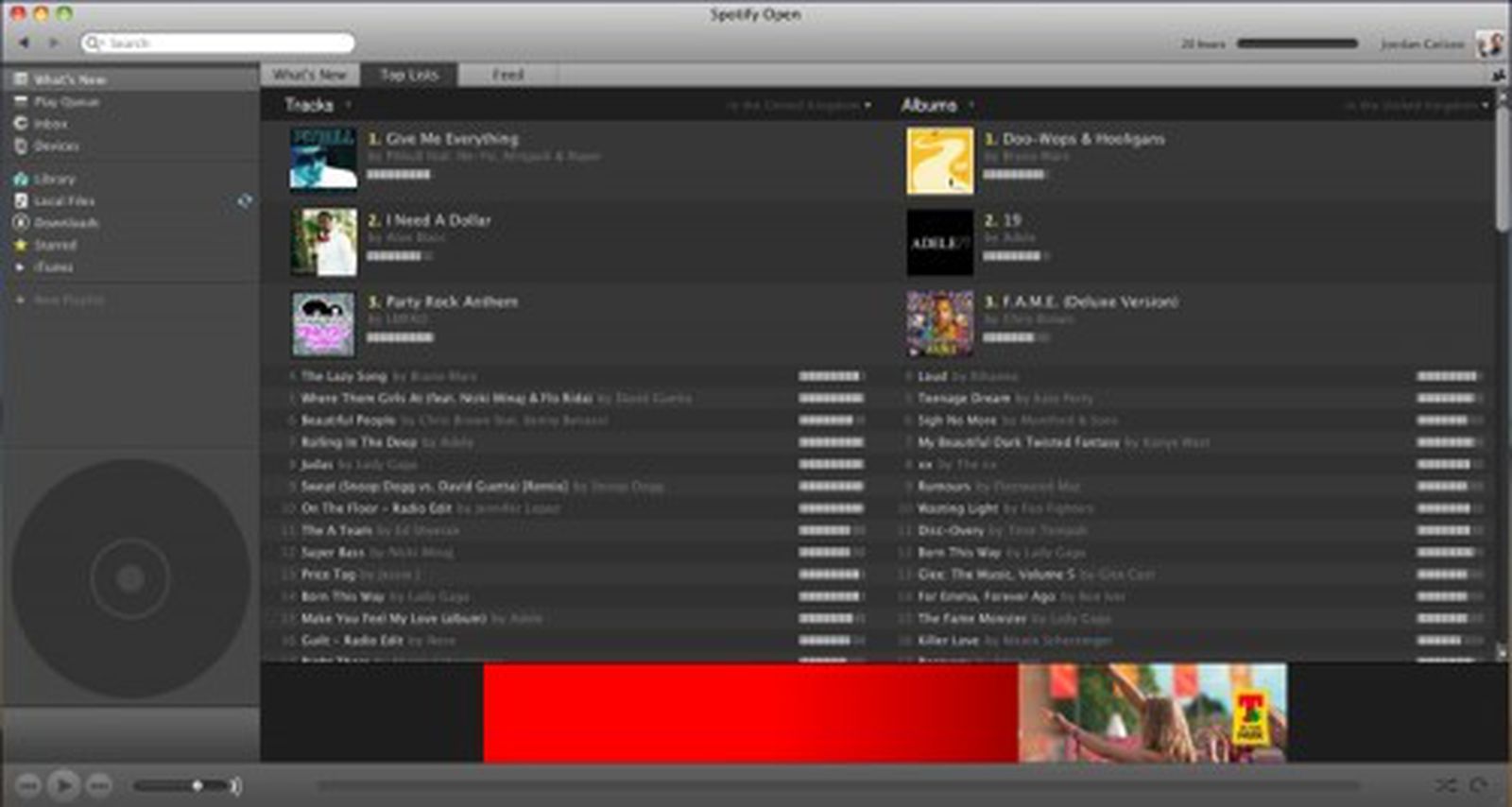Viewport: 1512px width, 807px height.
Task: Select the Top Lists tab
Action: pos(409,75)
